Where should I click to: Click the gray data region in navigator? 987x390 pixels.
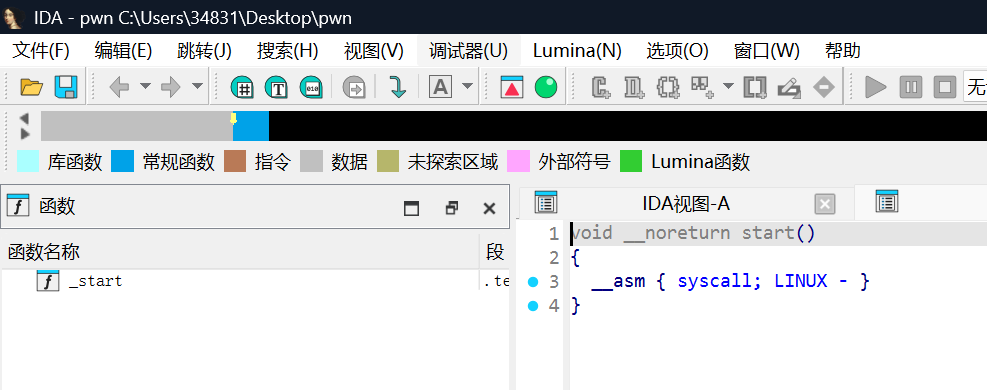click(136, 126)
